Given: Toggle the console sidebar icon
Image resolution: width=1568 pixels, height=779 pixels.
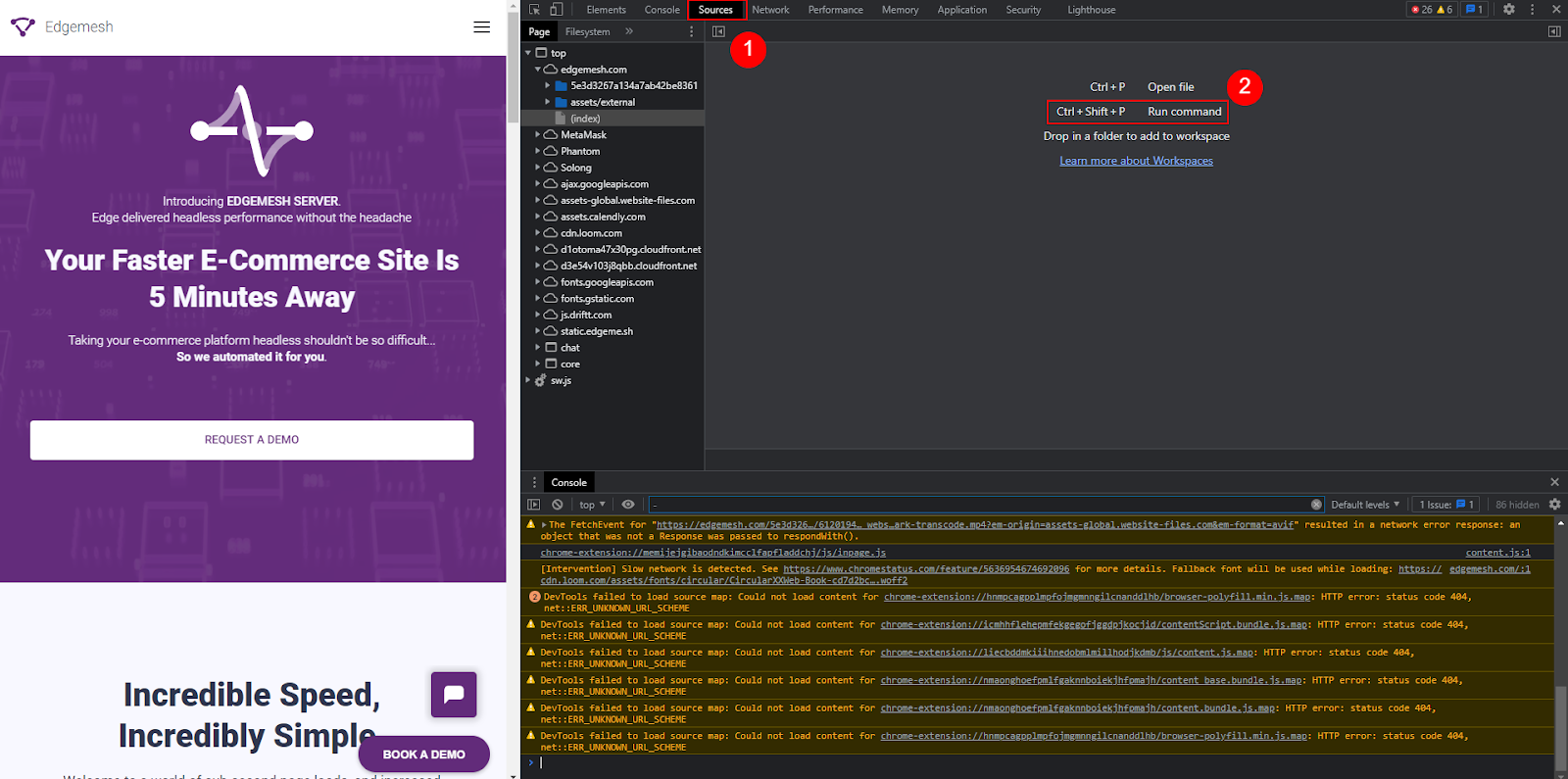Looking at the screenshot, I should pos(534,505).
